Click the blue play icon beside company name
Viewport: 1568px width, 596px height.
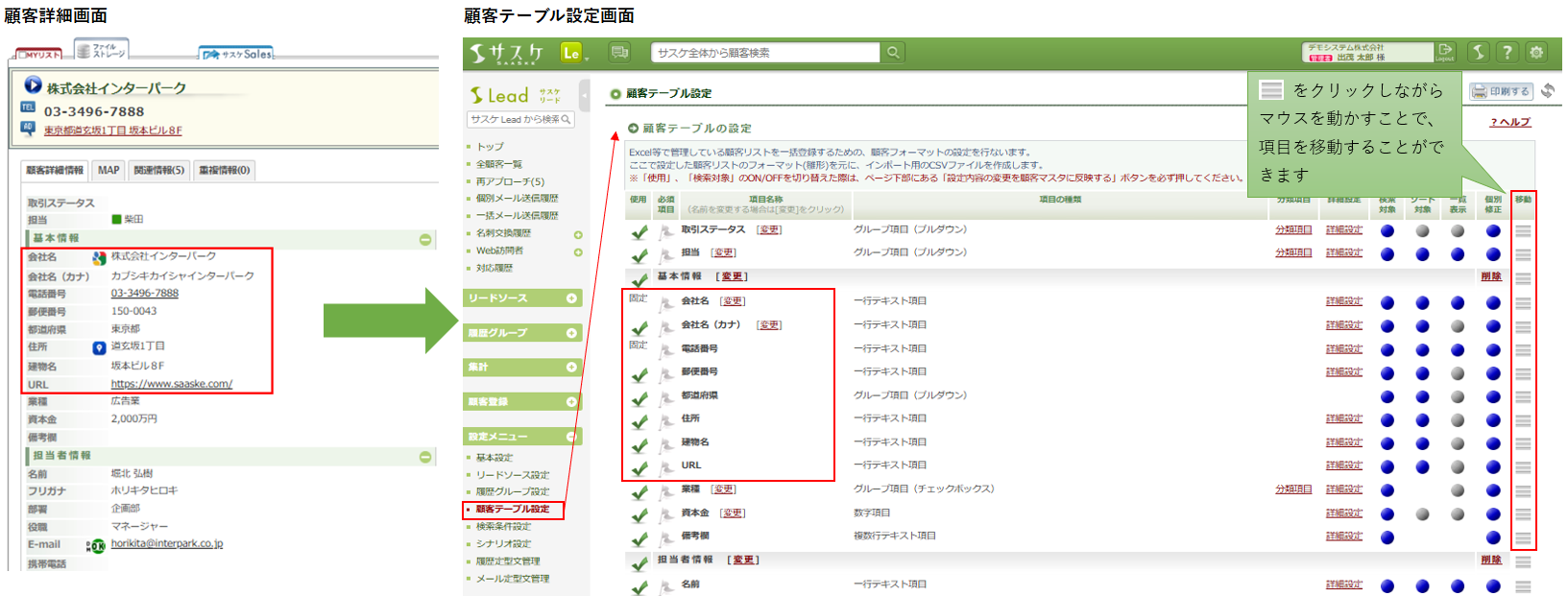[x=33, y=85]
